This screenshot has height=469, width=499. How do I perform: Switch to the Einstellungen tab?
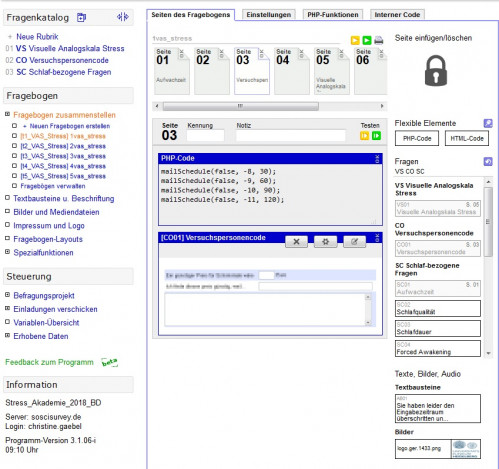point(269,15)
